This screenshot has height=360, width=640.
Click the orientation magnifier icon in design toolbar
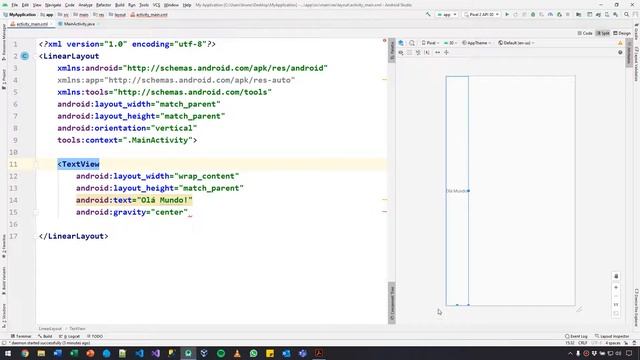[x=412, y=43]
